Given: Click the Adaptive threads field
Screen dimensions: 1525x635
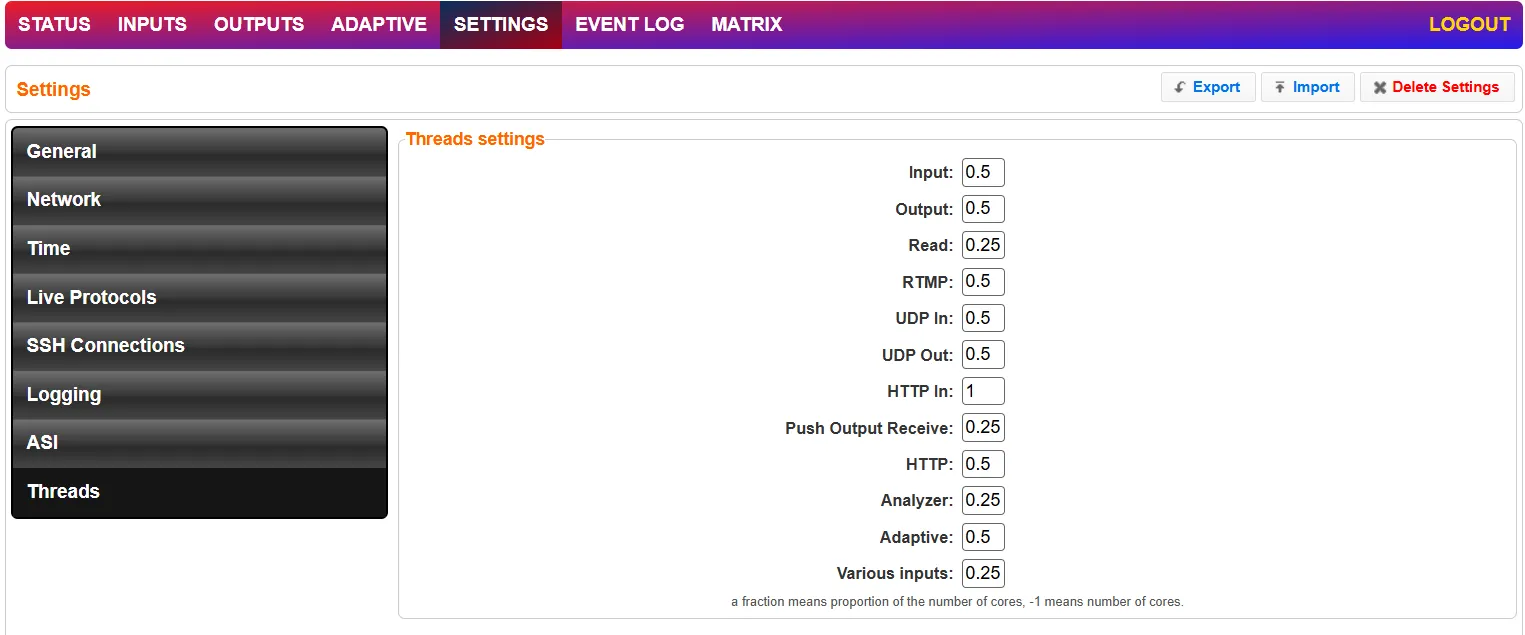Looking at the screenshot, I should (x=983, y=537).
